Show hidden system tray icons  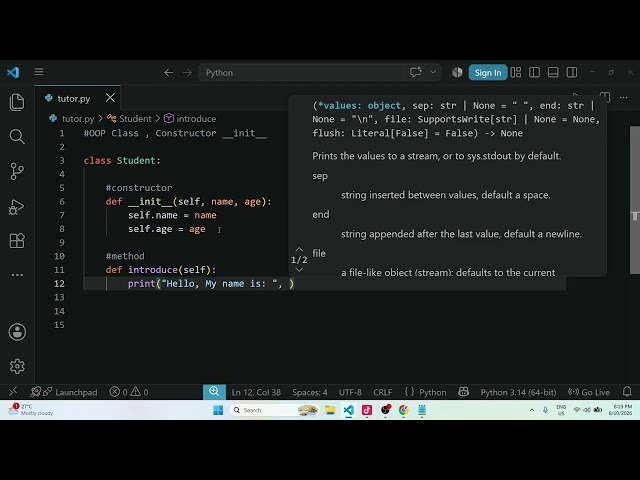(531, 410)
